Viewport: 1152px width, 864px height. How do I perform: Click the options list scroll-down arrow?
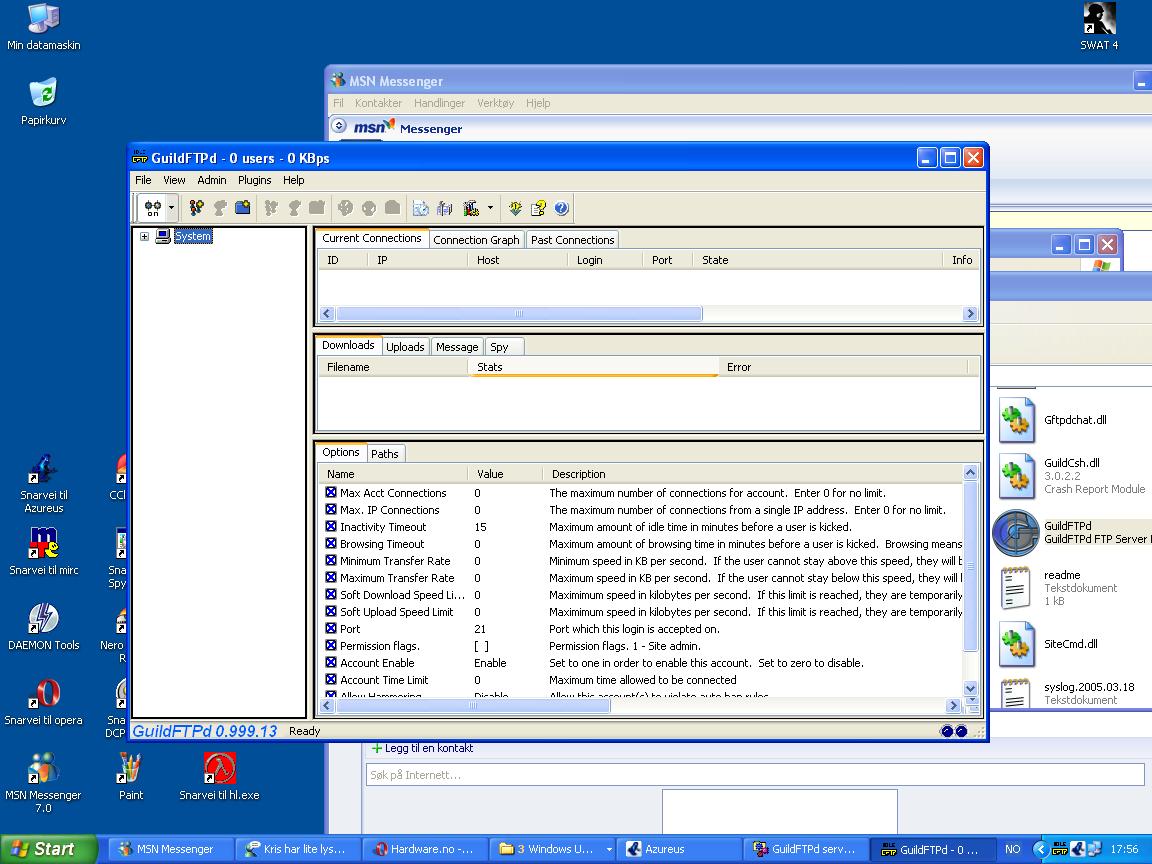tap(970, 688)
